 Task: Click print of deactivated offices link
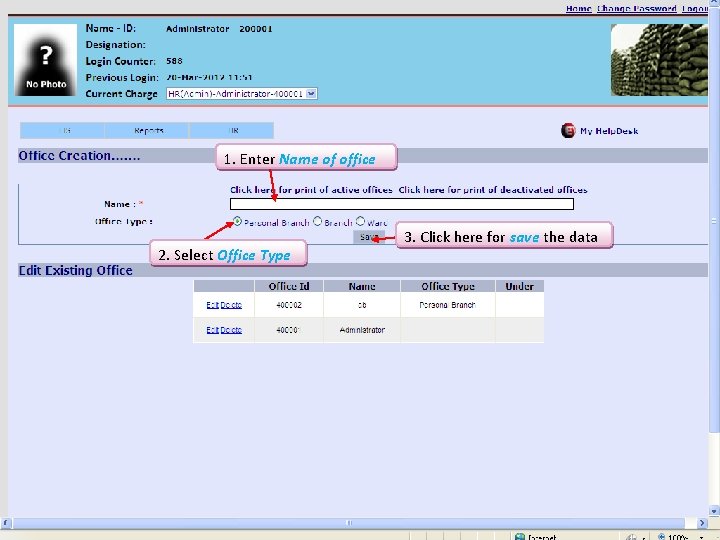click(493, 190)
